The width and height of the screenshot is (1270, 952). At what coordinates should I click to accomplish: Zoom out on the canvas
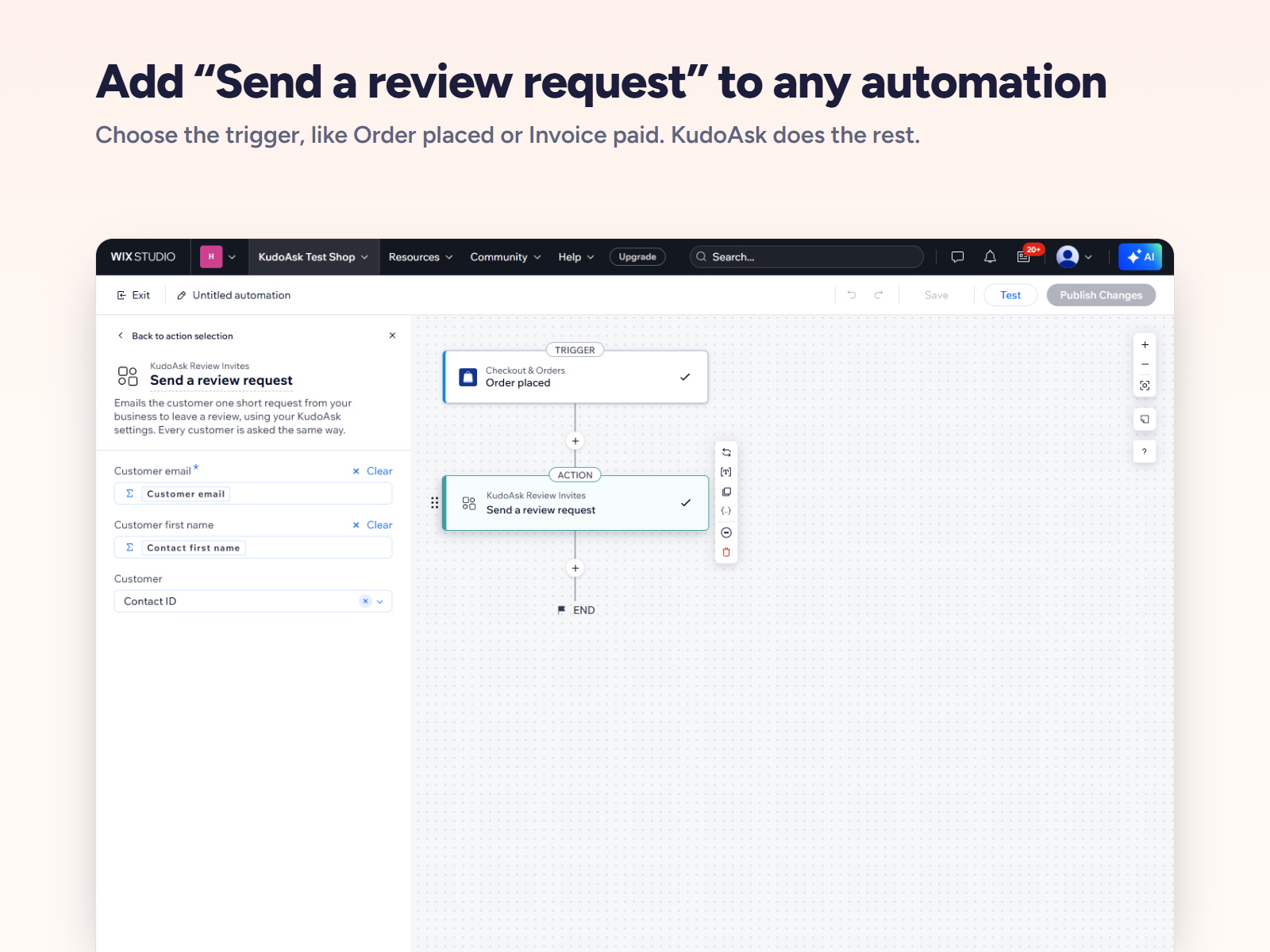coord(1145,365)
